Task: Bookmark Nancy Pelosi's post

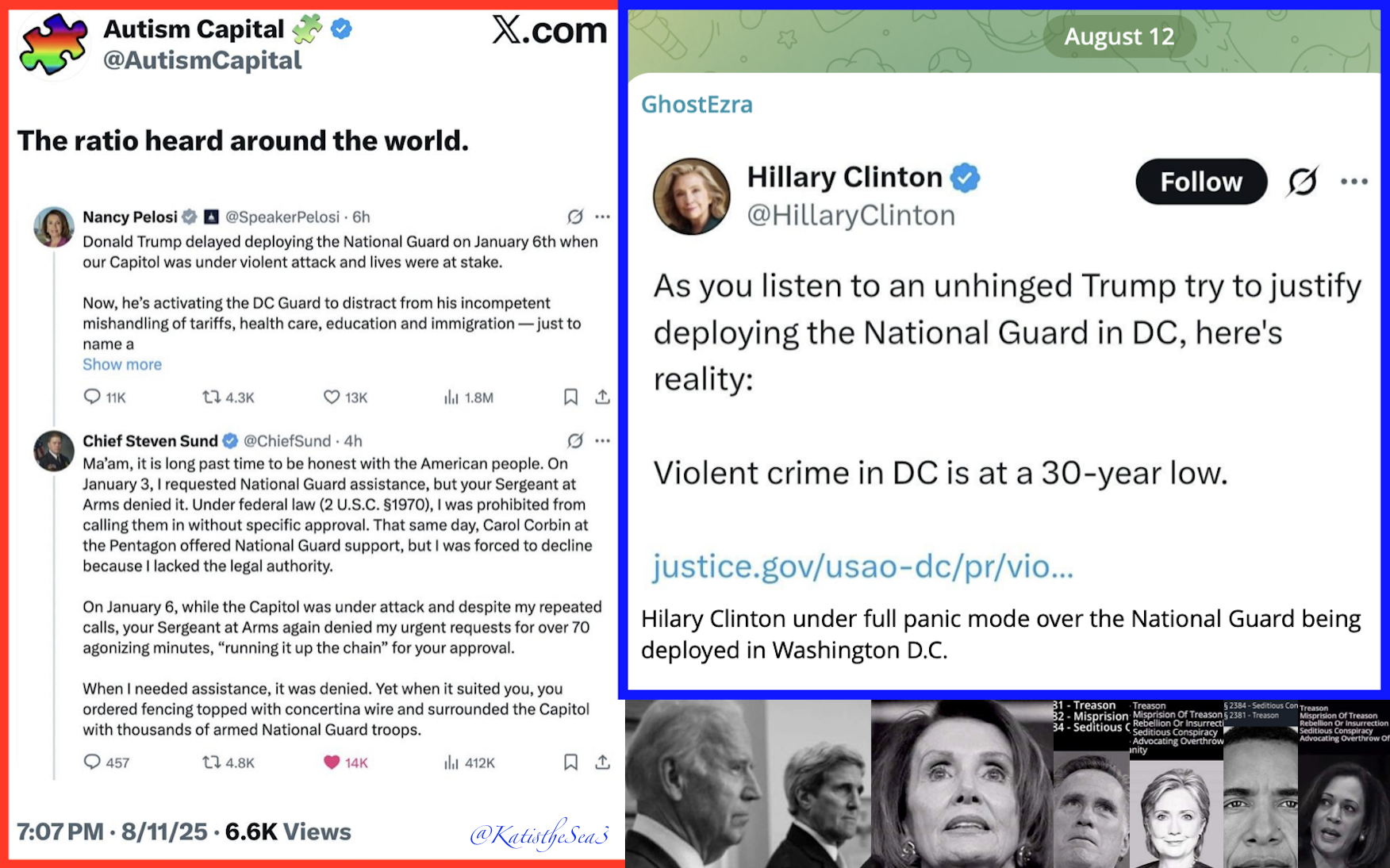Action: click(570, 397)
